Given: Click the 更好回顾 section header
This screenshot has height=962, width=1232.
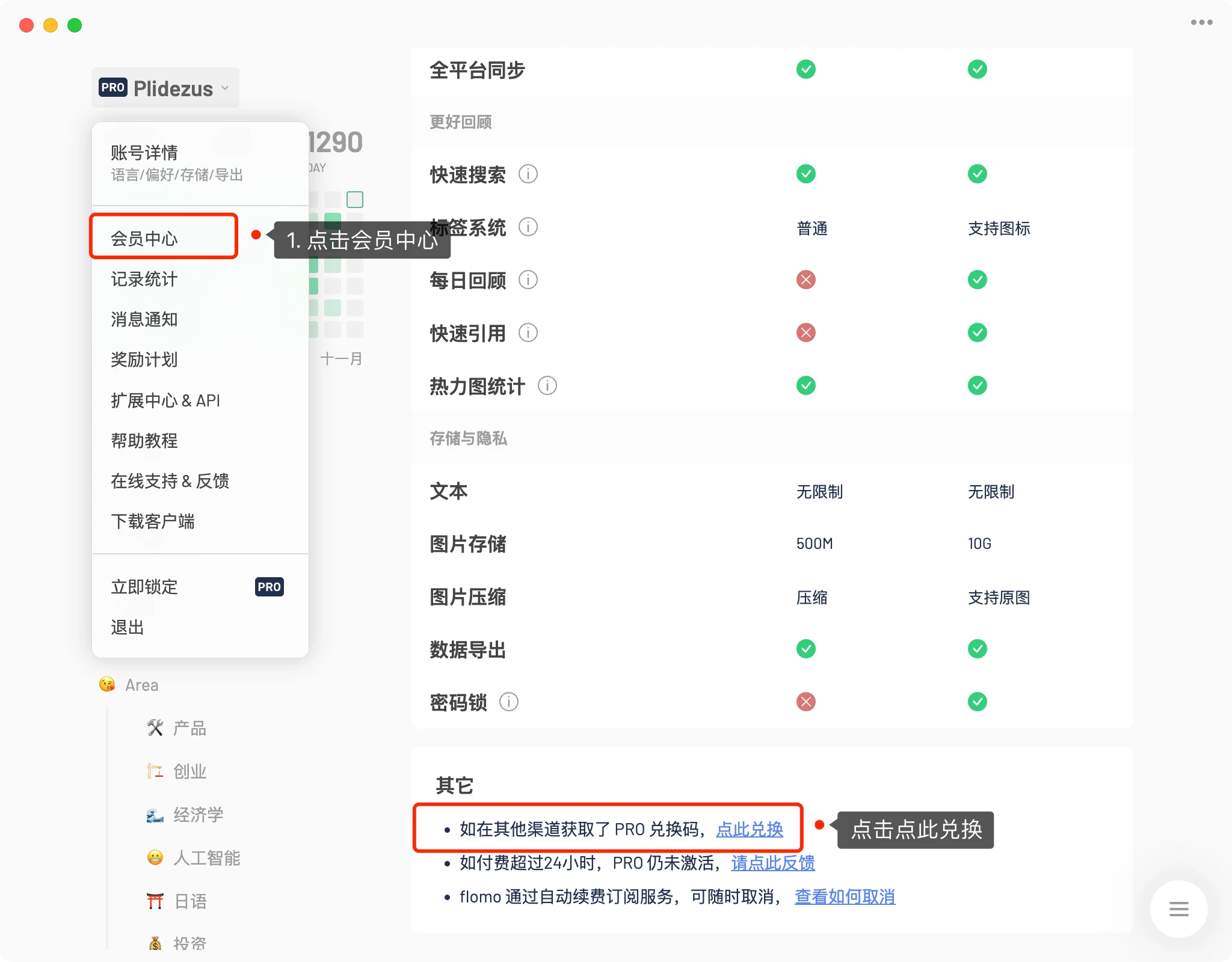Looking at the screenshot, I should [x=461, y=122].
